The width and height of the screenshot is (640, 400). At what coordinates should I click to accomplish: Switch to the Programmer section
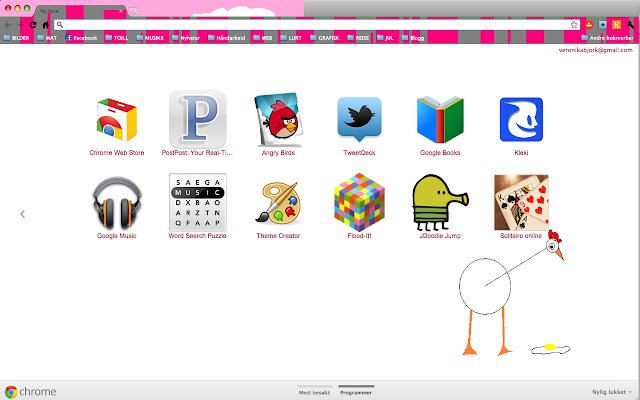pyautogui.click(x=356, y=392)
